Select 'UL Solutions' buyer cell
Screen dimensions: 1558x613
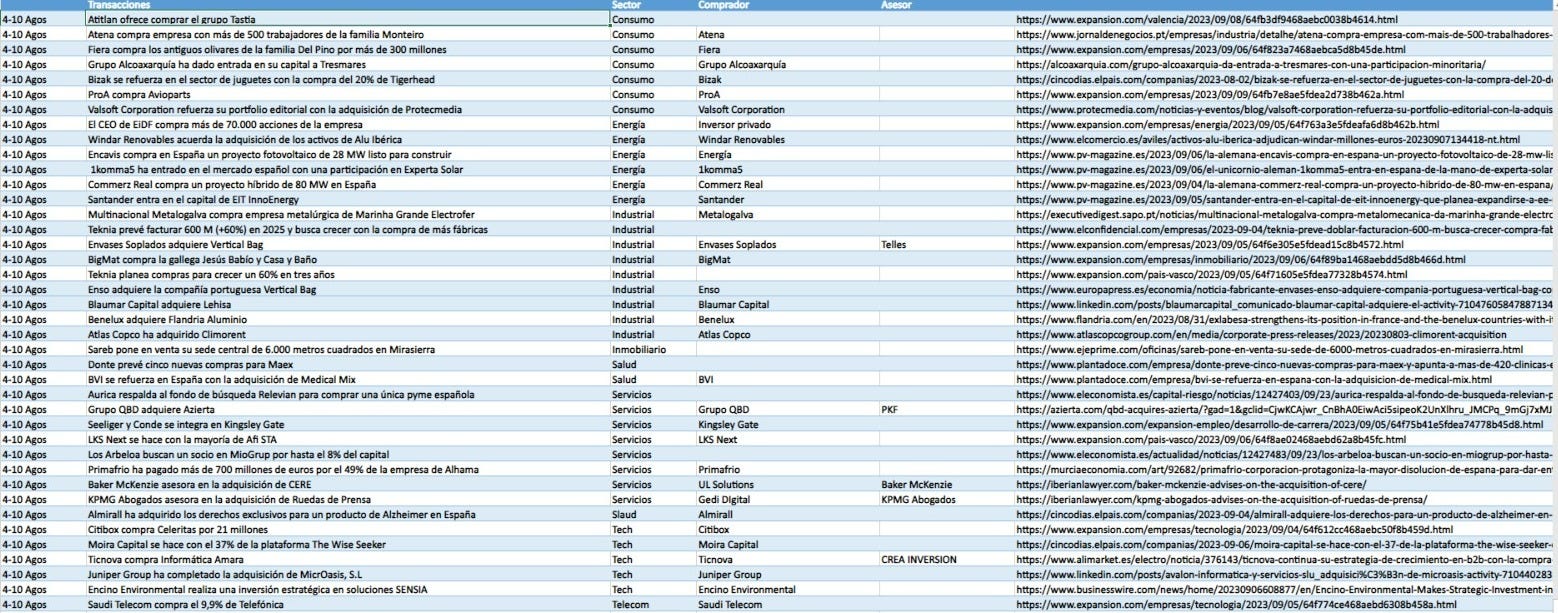(x=787, y=484)
